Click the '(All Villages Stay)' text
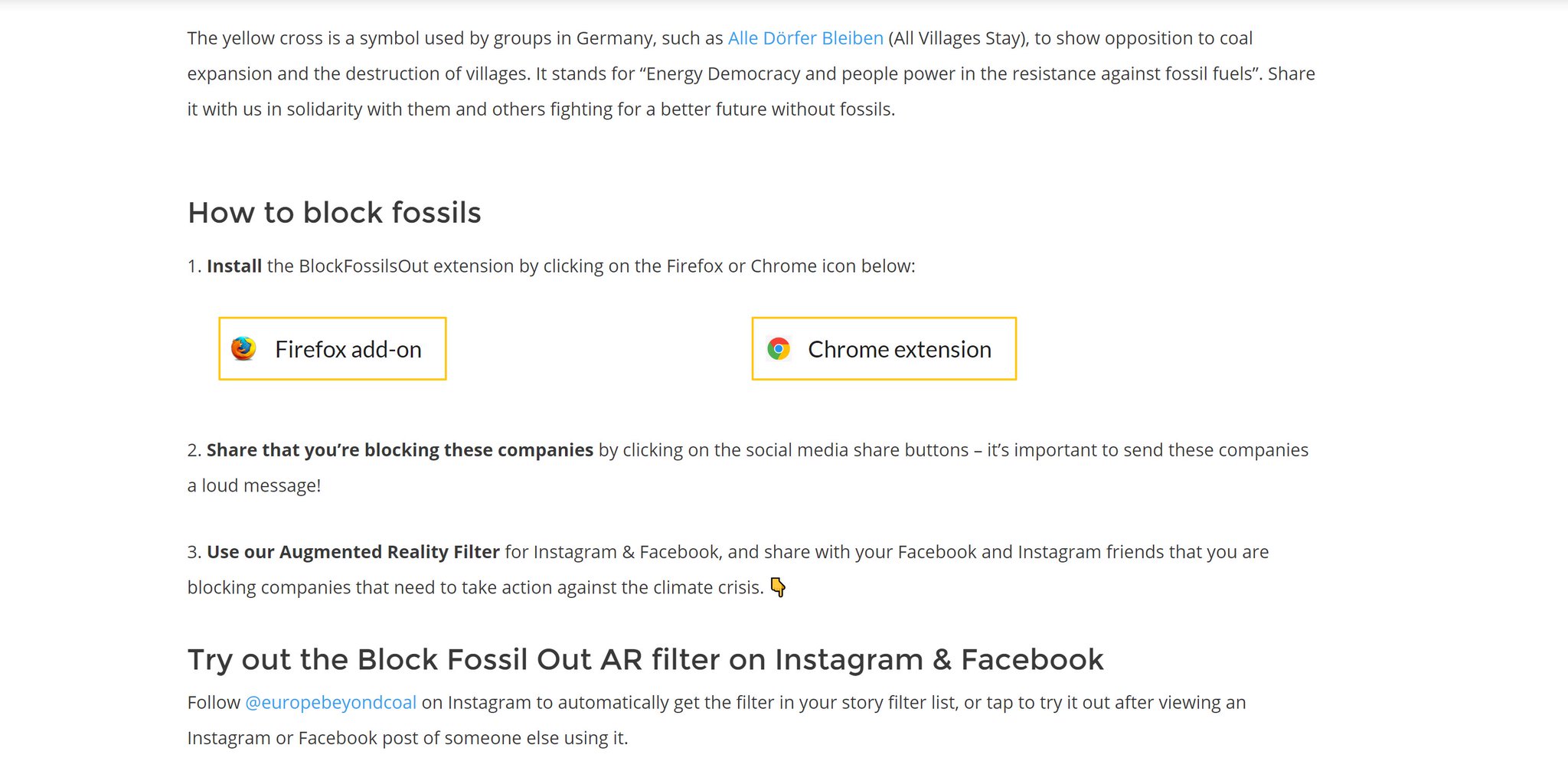The height and width of the screenshot is (784, 1568). (x=959, y=38)
